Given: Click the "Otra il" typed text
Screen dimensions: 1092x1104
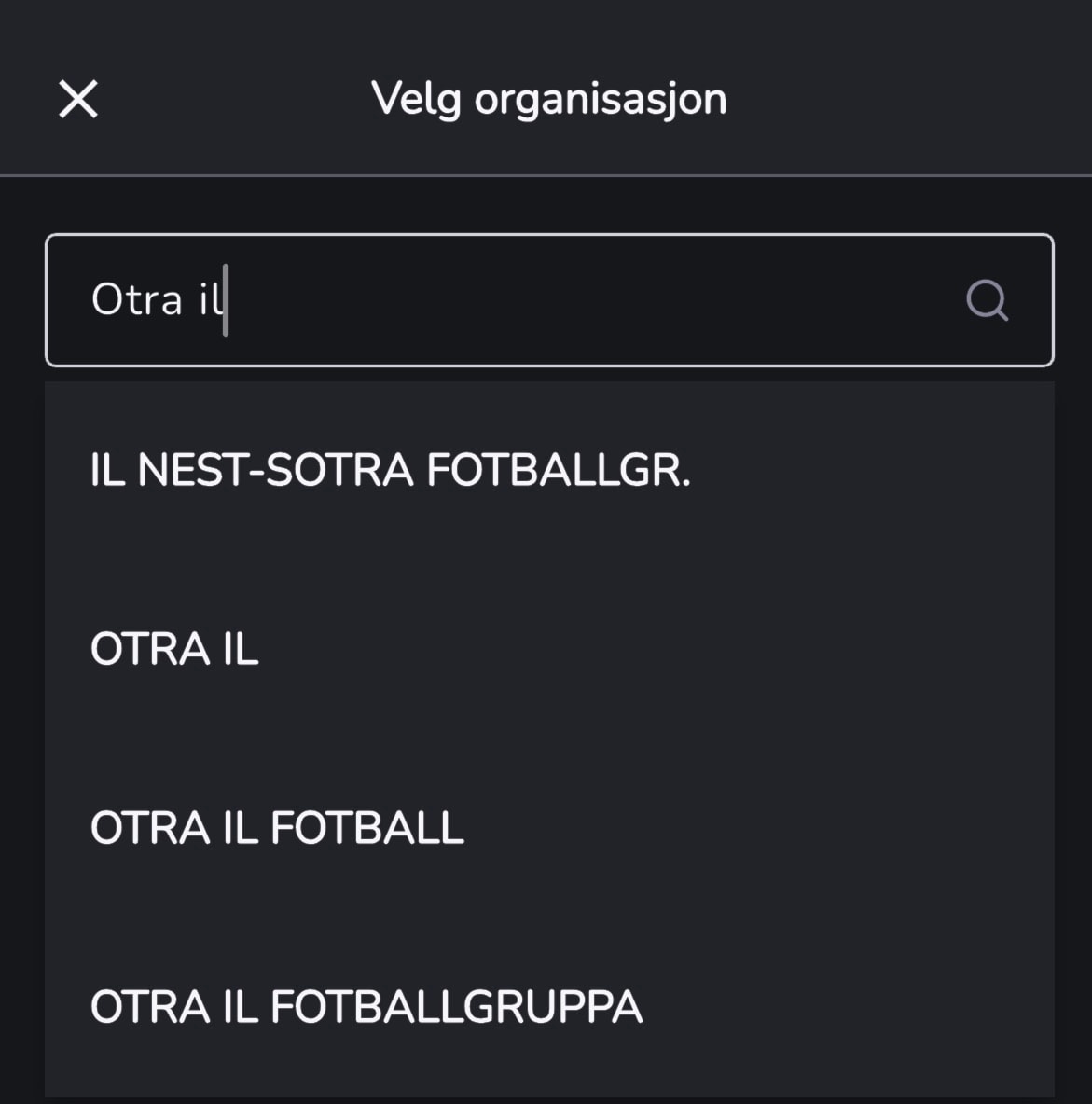Looking at the screenshot, I should click(x=157, y=300).
